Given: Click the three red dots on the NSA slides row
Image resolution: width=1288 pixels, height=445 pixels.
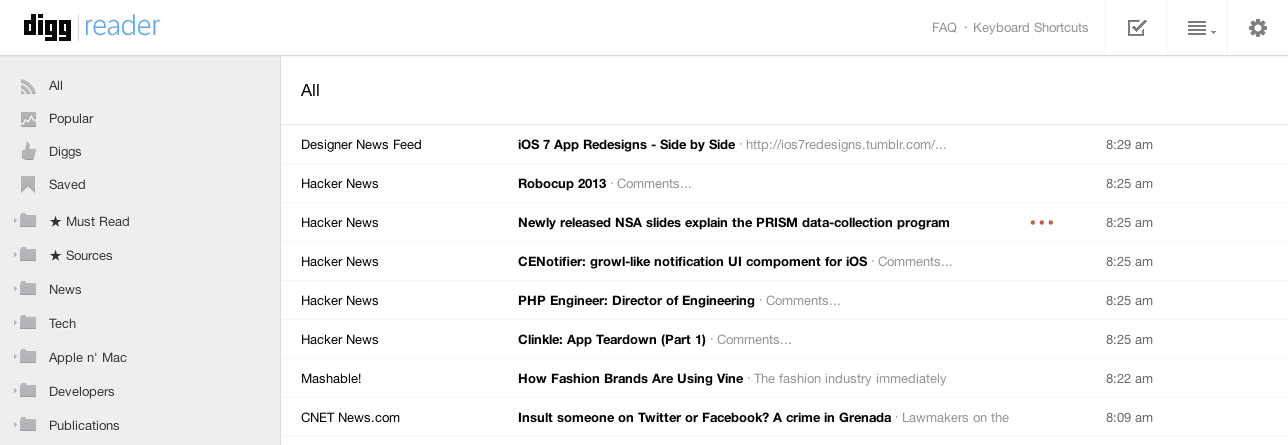Looking at the screenshot, I should (1042, 222).
